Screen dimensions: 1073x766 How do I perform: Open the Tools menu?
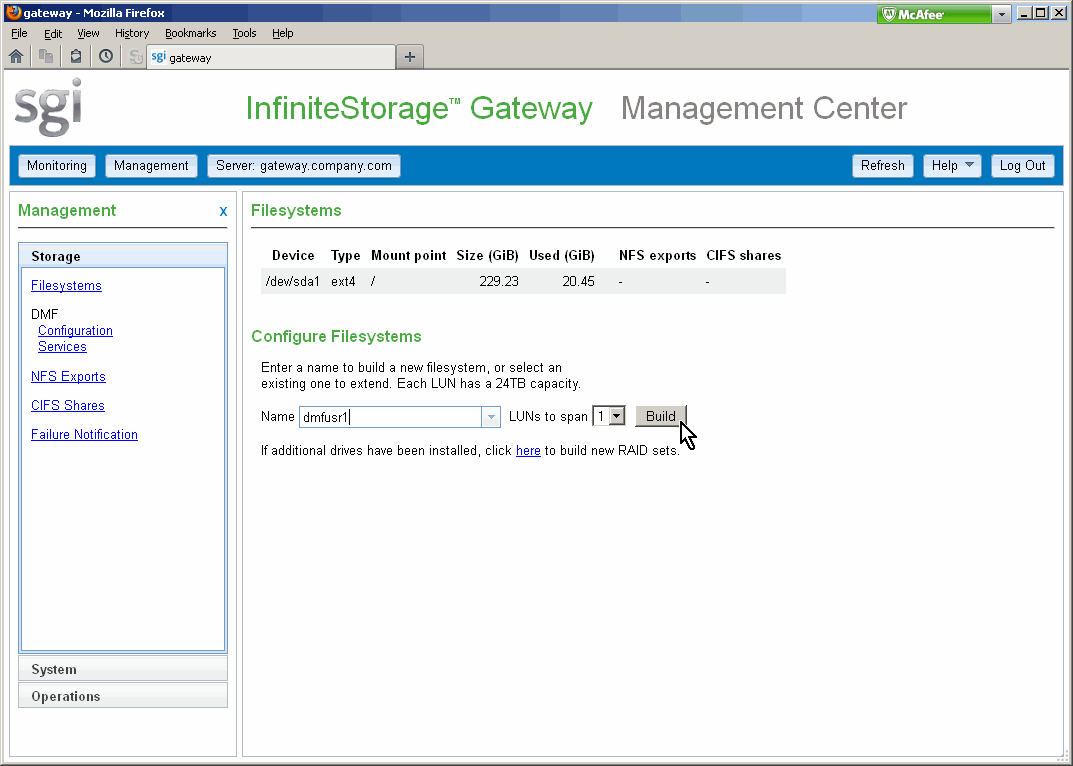pyautogui.click(x=244, y=33)
